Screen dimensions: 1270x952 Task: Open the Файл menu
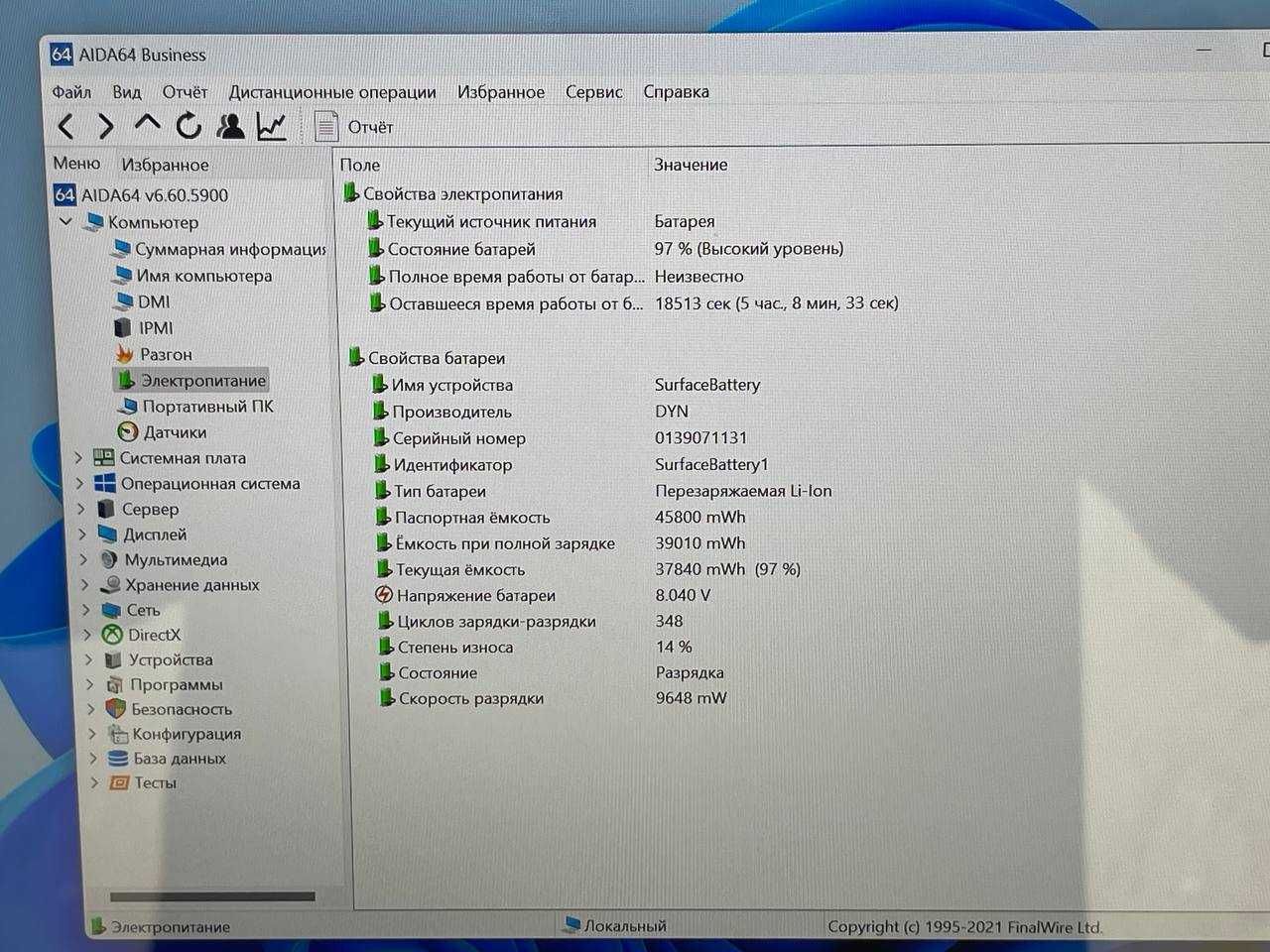[71, 92]
